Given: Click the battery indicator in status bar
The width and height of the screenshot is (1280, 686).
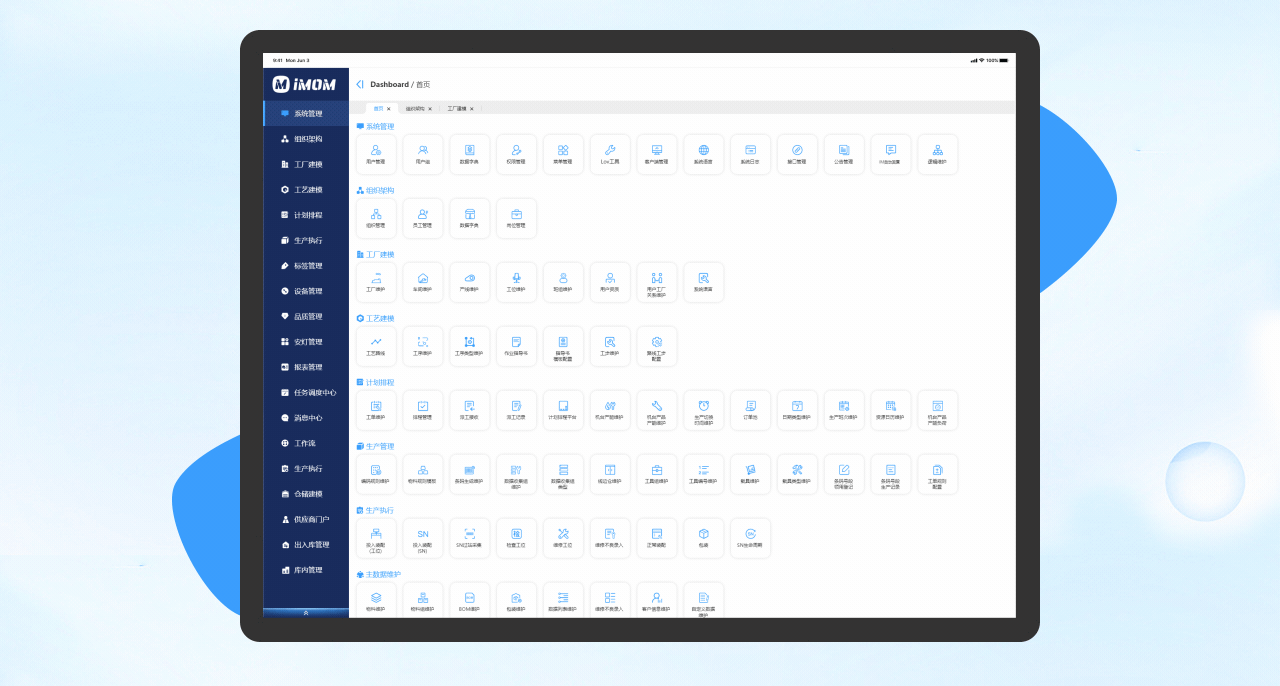Looking at the screenshot, I should point(1003,60).
